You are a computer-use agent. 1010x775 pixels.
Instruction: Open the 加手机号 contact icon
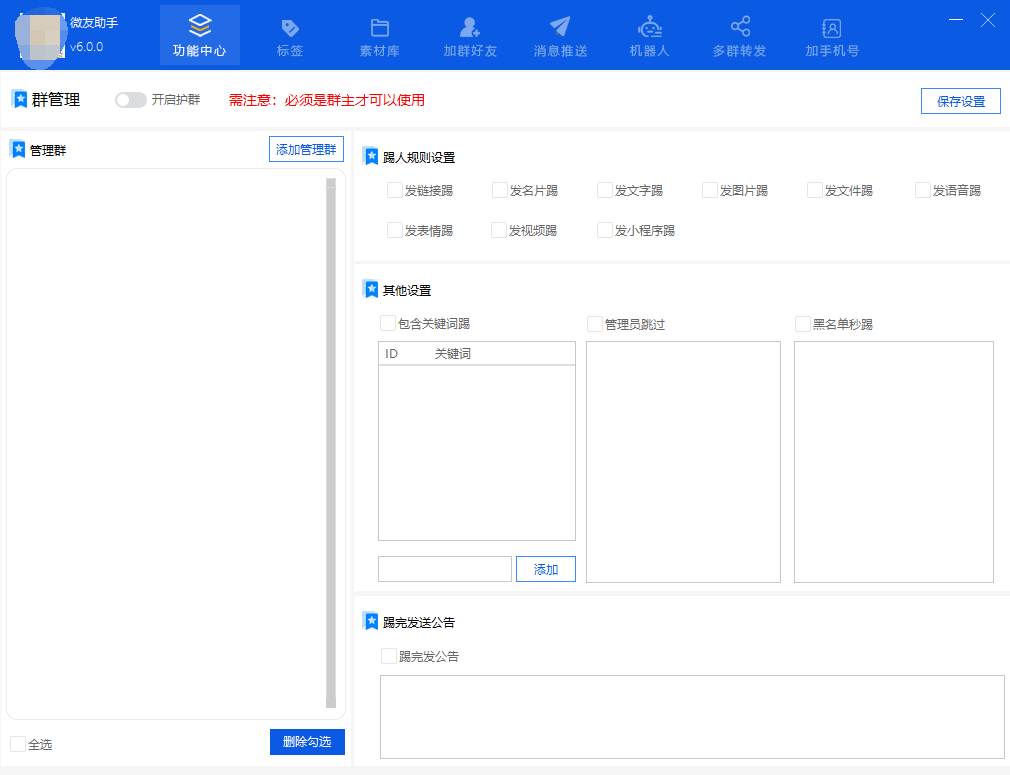832,28
